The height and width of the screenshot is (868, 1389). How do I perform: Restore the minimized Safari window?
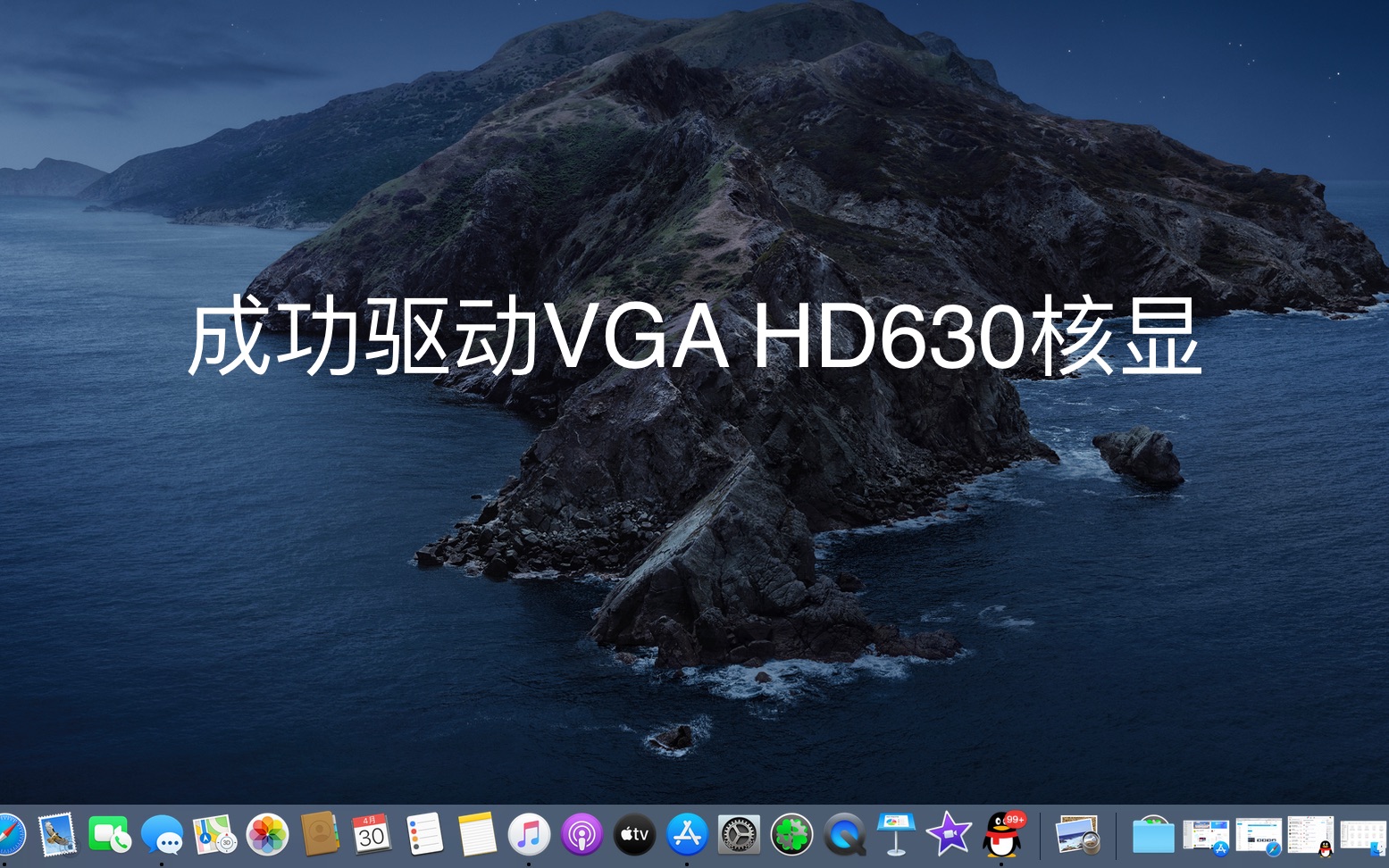[1259, 837]
